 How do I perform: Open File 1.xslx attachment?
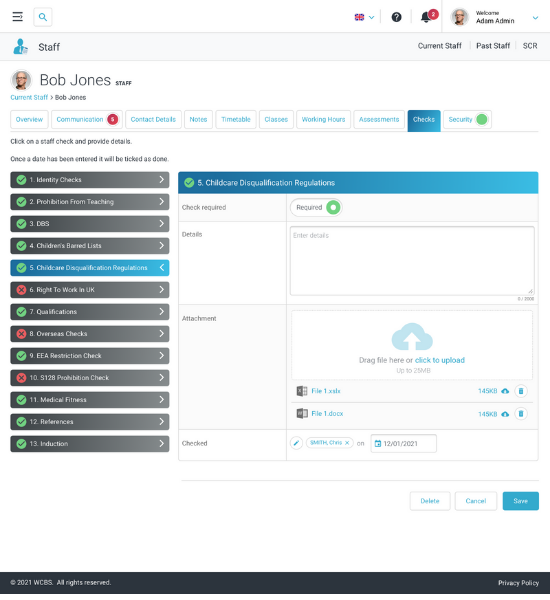pyautogui.click(x=326, y=391)
